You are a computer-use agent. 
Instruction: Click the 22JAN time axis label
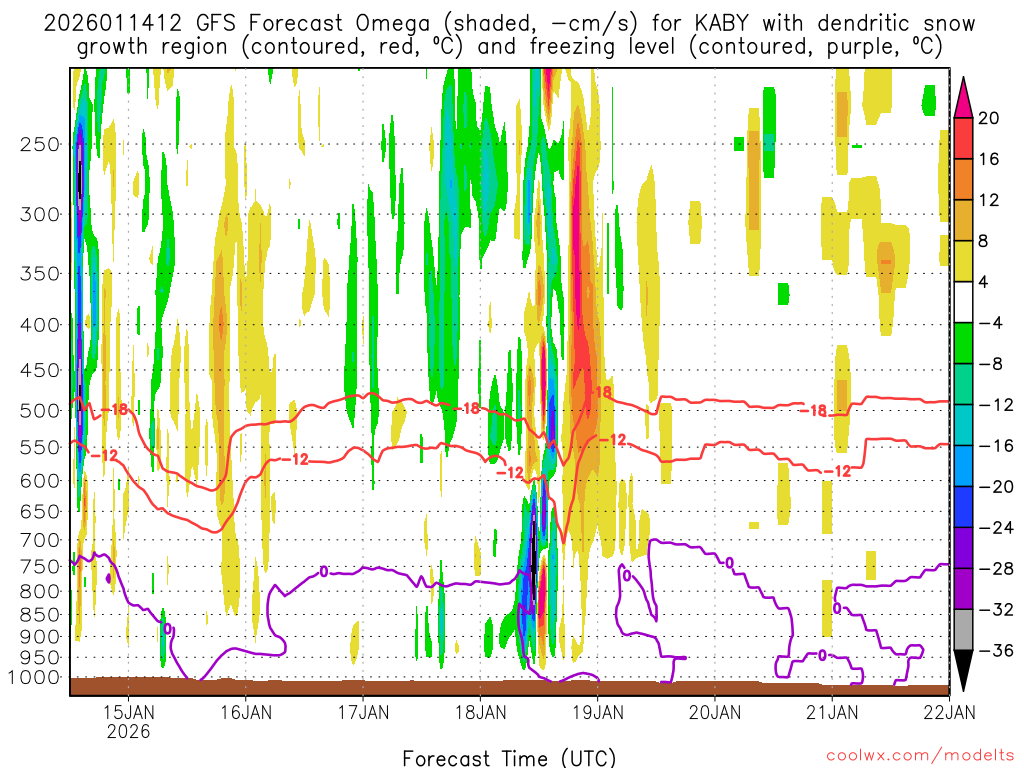click(x=947, y=712)
